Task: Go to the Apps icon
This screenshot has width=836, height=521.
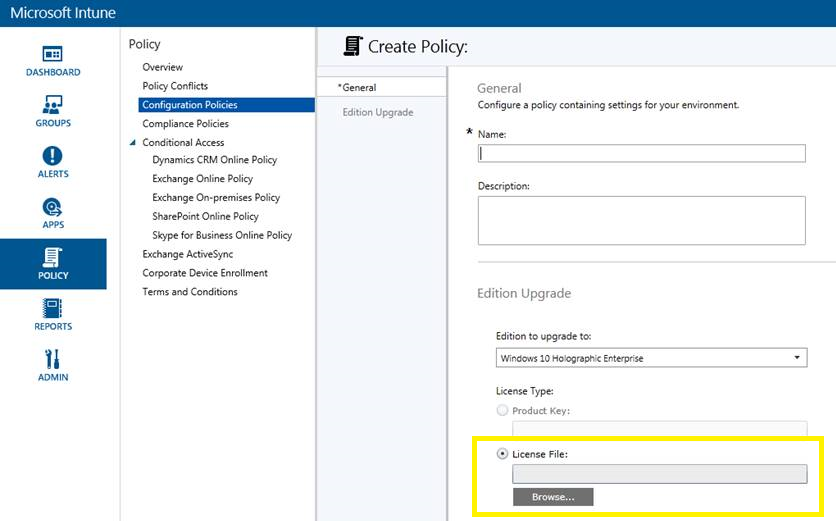Action: [x=53, y=207]
